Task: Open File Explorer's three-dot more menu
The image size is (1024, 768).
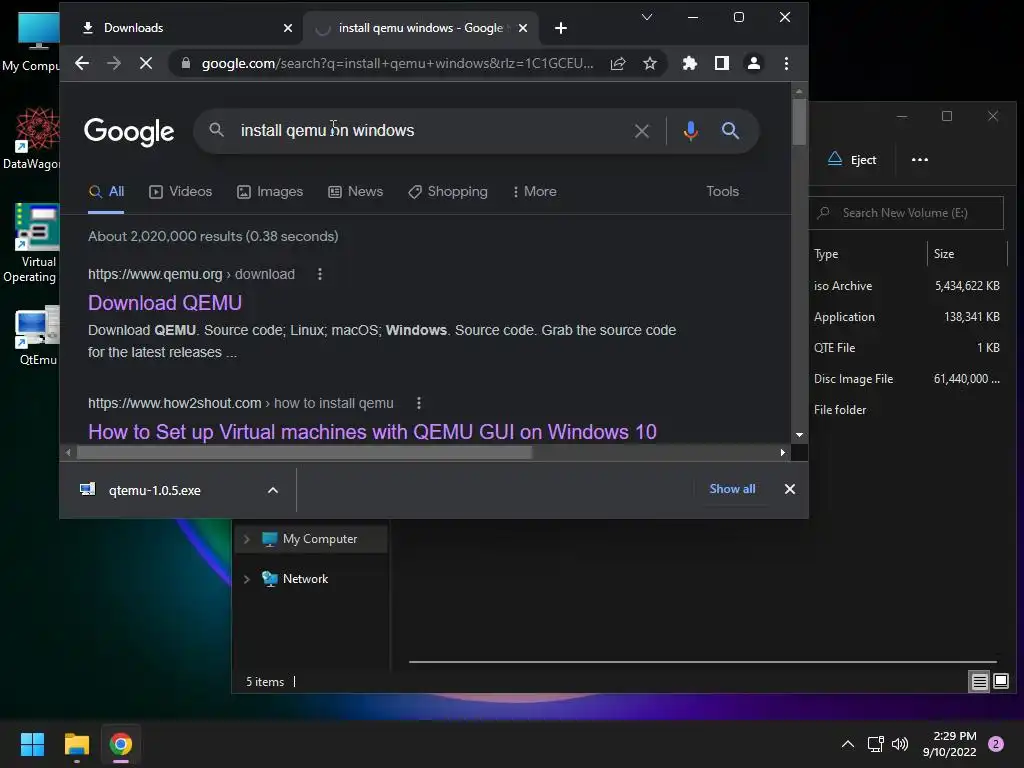Action: 920,160
